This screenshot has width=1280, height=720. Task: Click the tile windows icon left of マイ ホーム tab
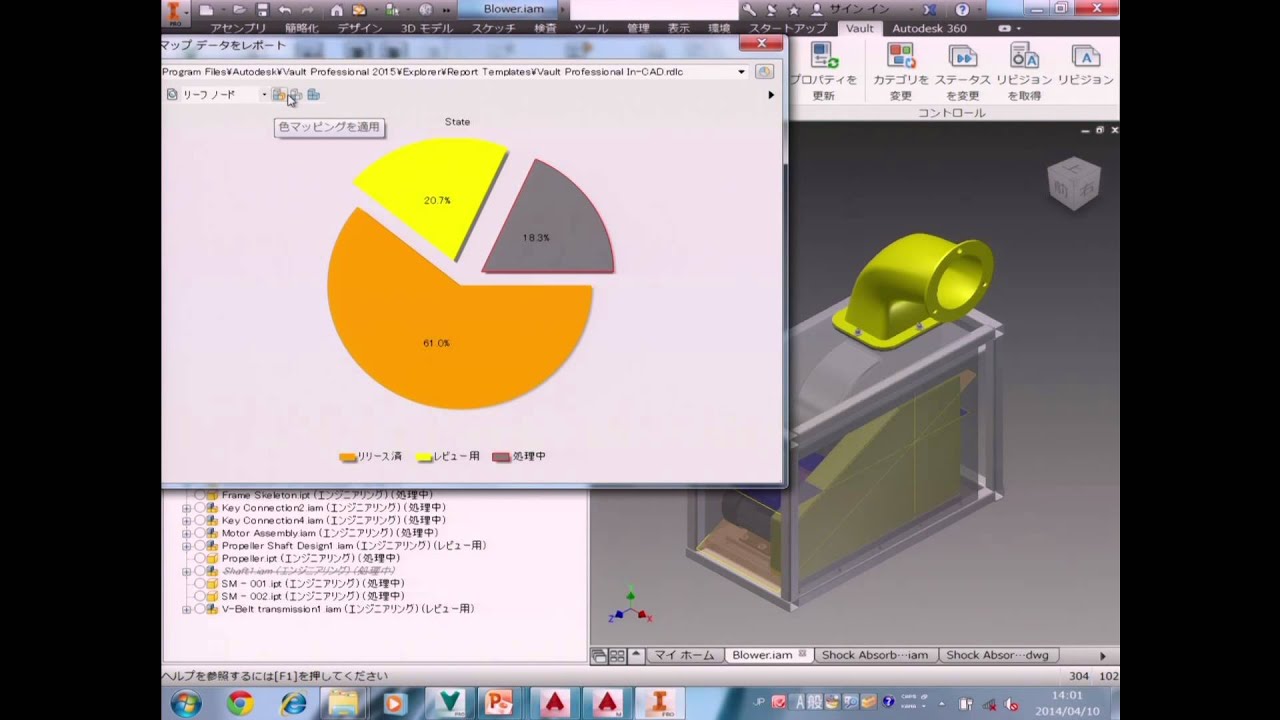pyautogui.click(x=617, y=656)
